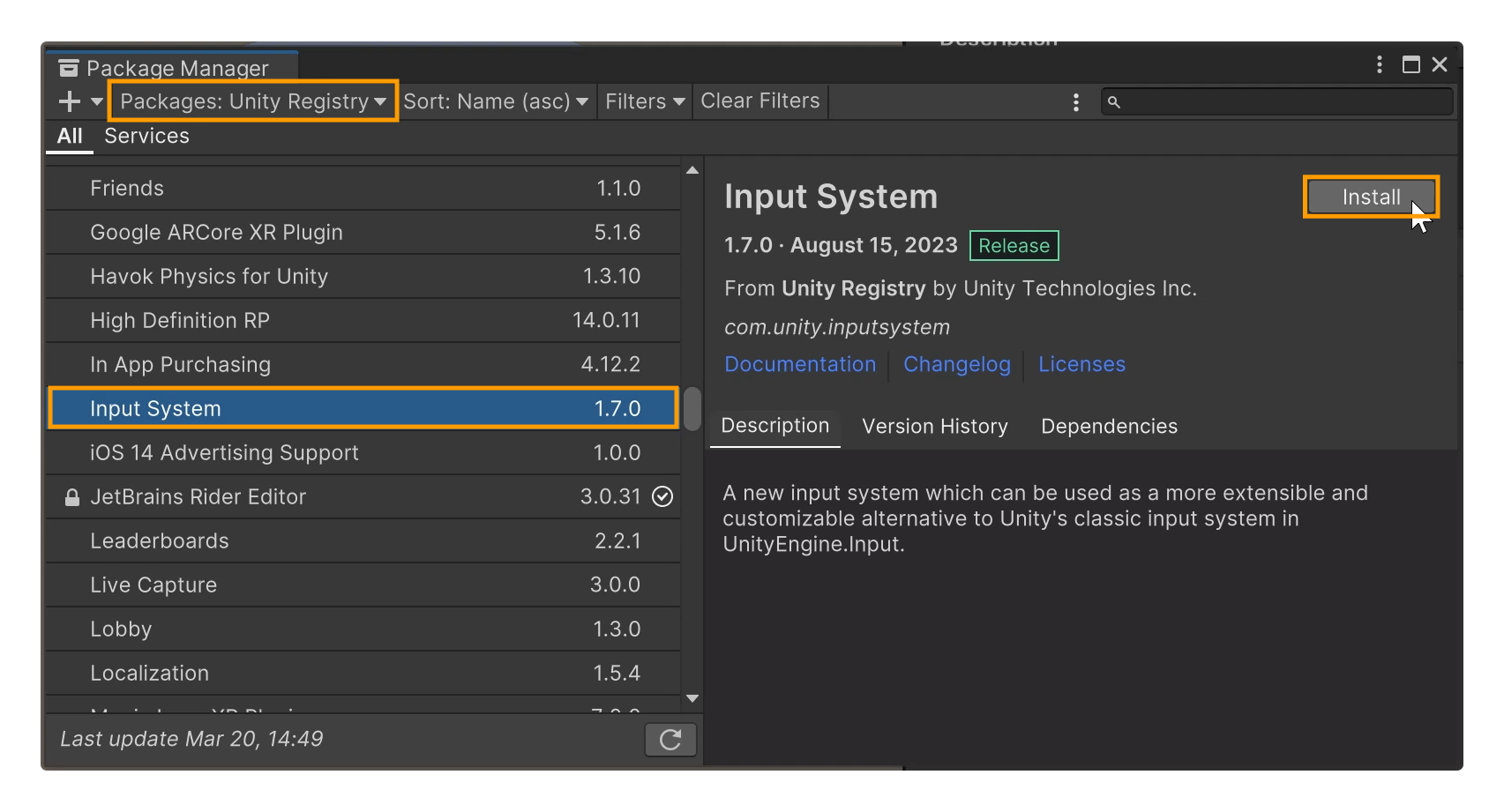Select Input System package row
This screenshot has height=812, width=1504.
363,408
